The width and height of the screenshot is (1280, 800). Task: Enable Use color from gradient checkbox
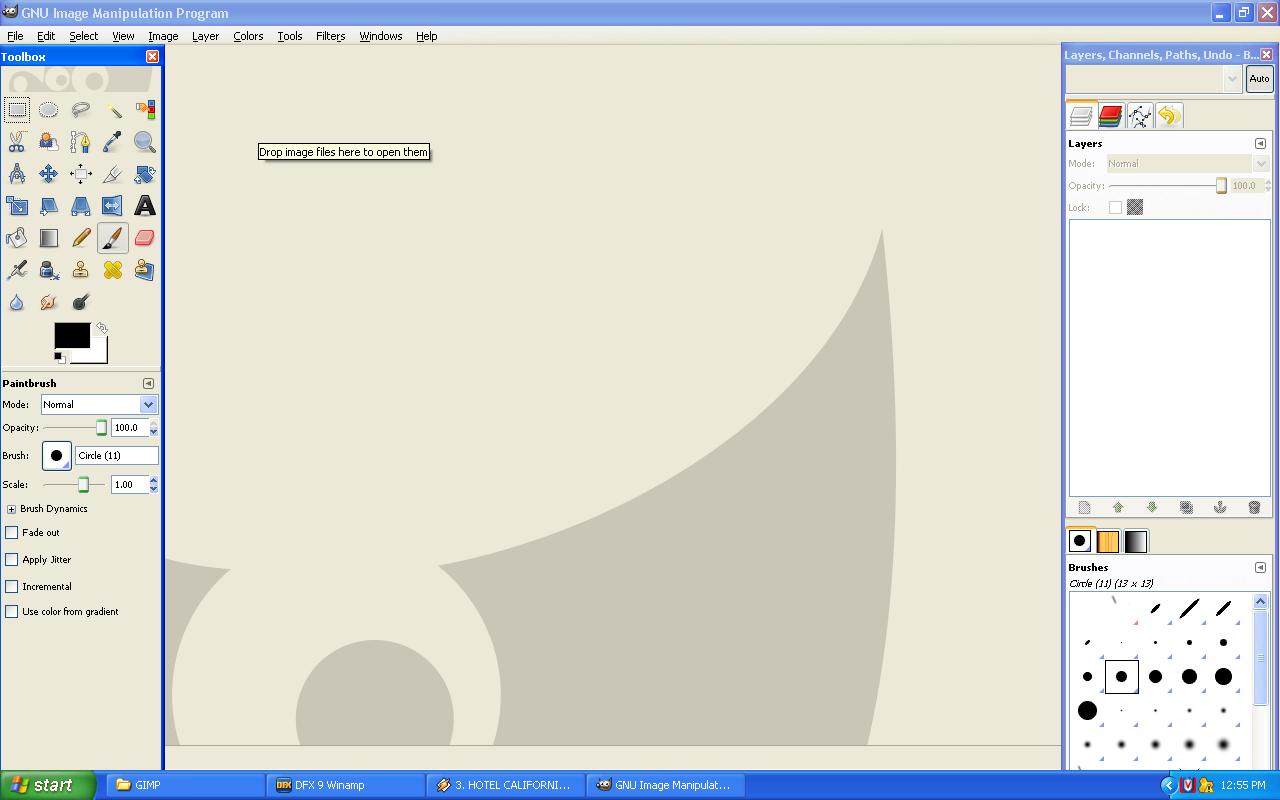point(12,612)
